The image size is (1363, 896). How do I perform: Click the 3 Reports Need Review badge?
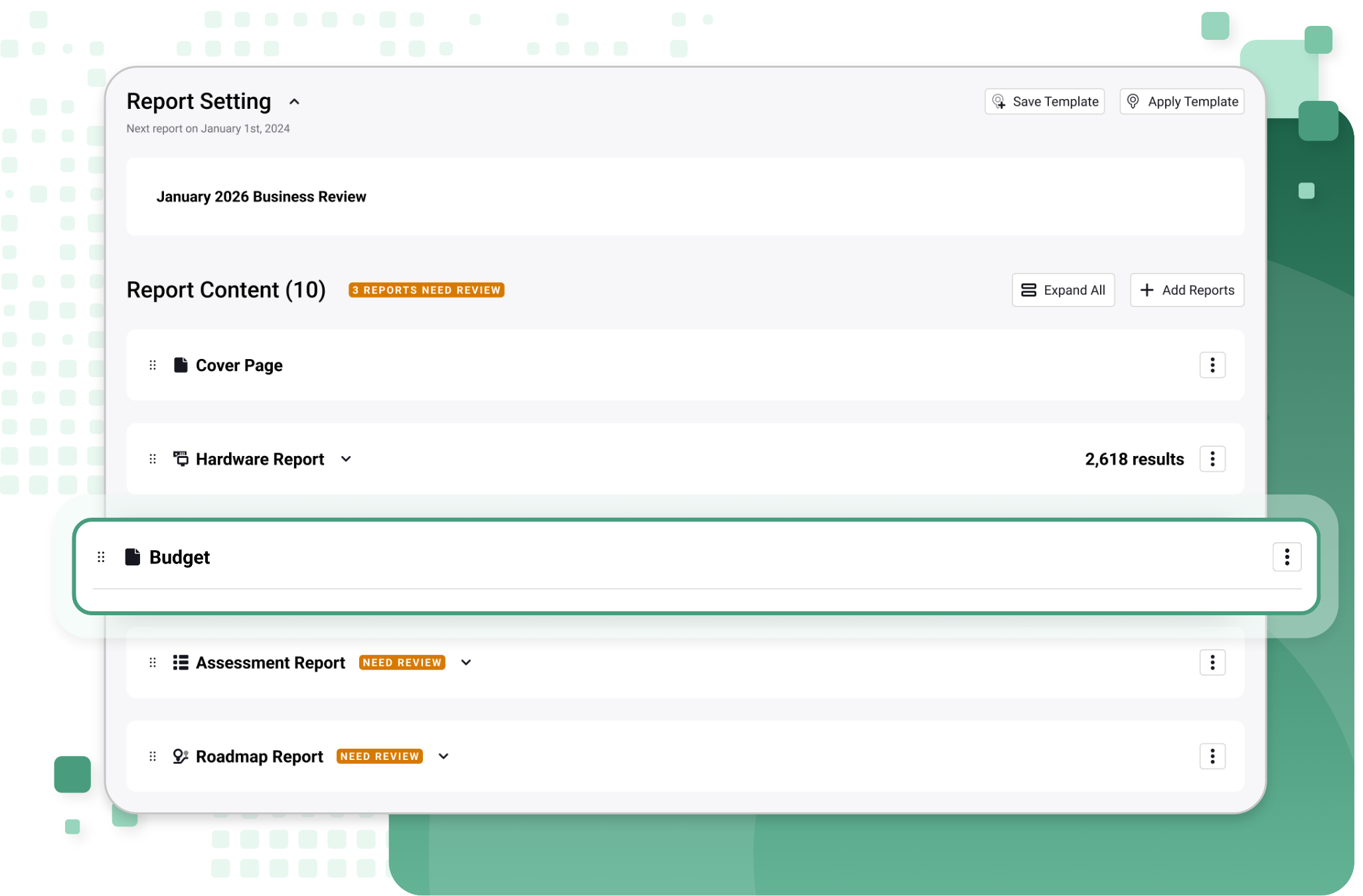pyautogui.click(x=426, y=290)
